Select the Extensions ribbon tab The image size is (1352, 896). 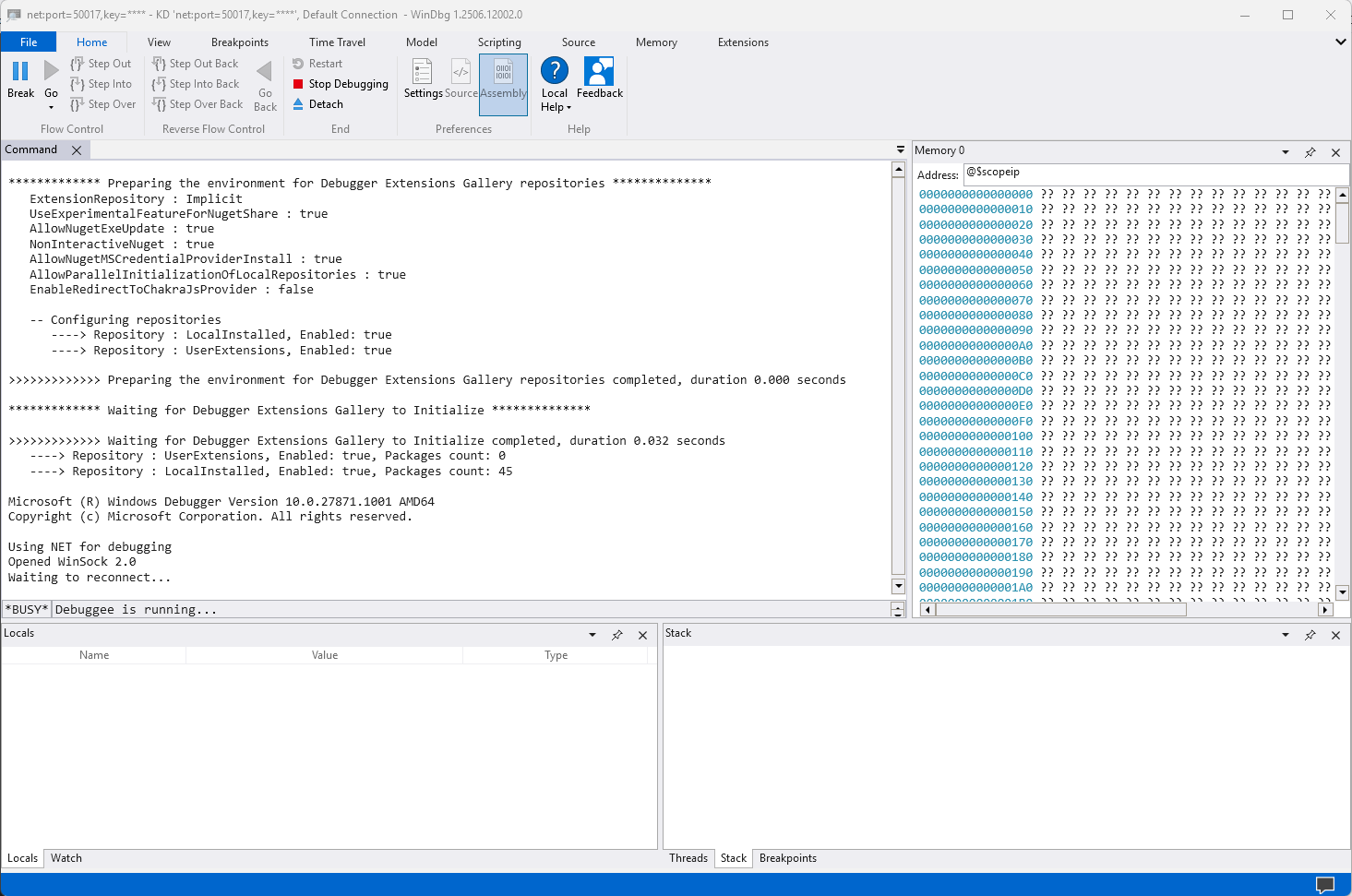[743, 42]
